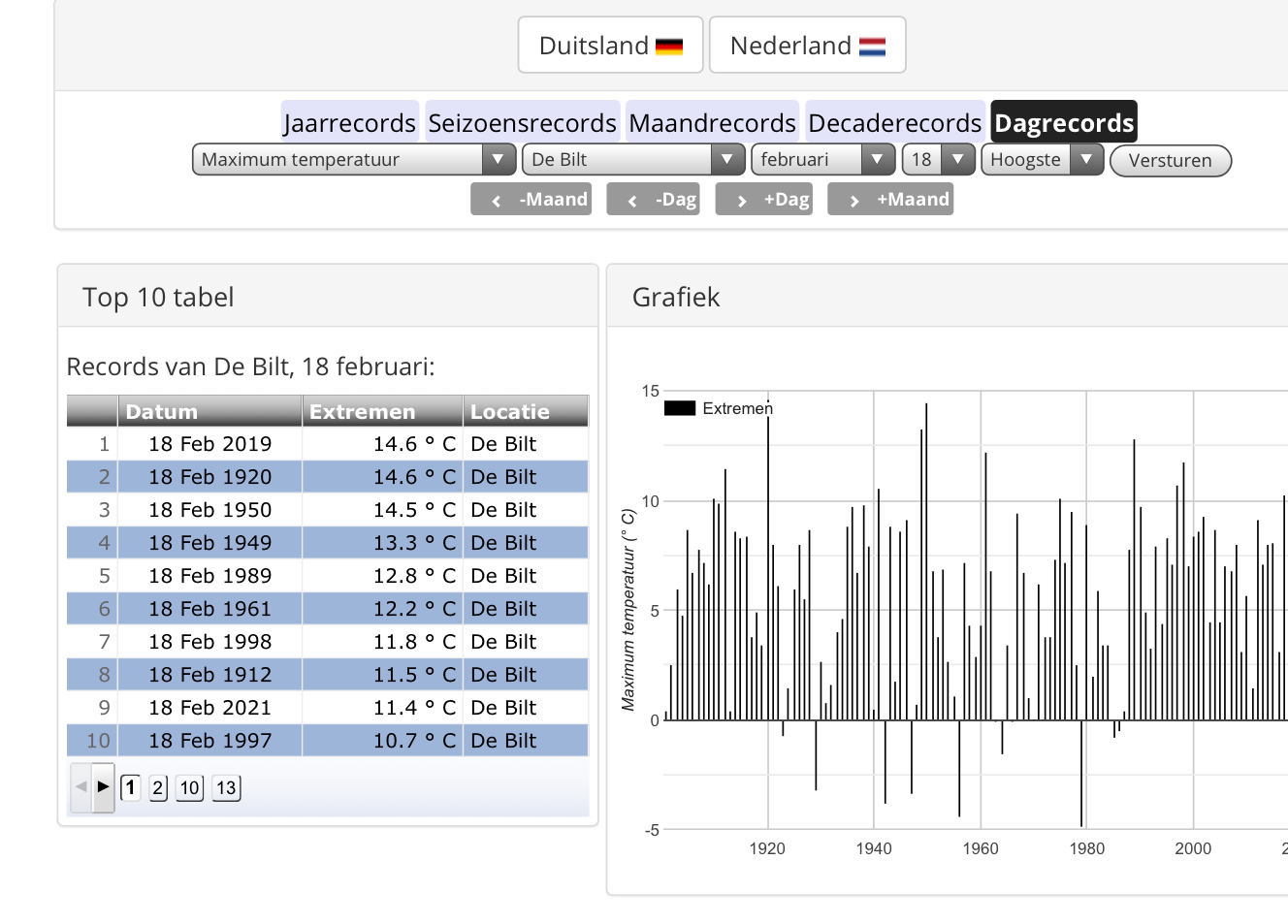Expand the day 18 dropdown

click(x=938, y=160)
